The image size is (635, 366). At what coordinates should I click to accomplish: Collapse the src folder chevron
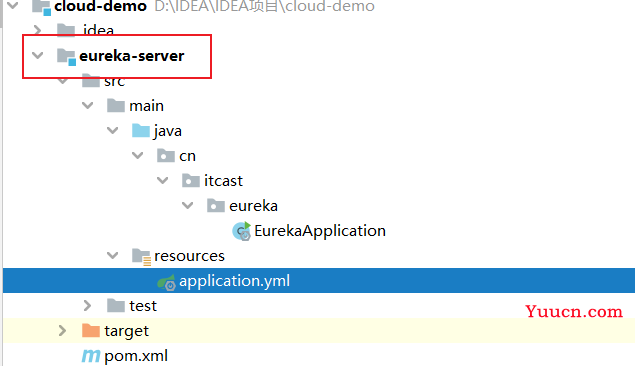(63, 81)
